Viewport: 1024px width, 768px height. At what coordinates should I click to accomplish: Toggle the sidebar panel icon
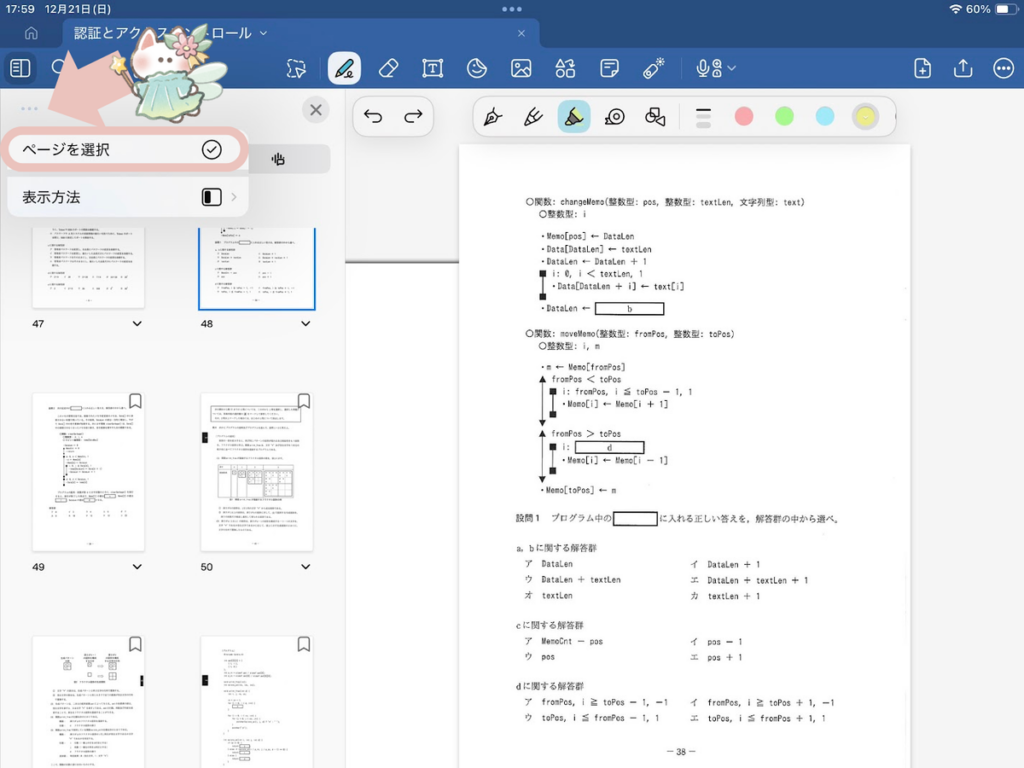click(x=20, y=68)
